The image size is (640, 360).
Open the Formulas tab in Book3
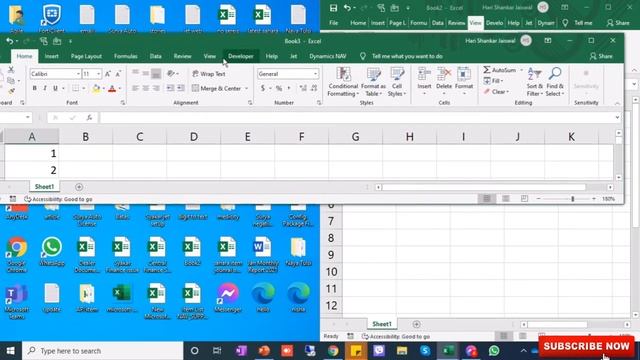click(126, 56)
